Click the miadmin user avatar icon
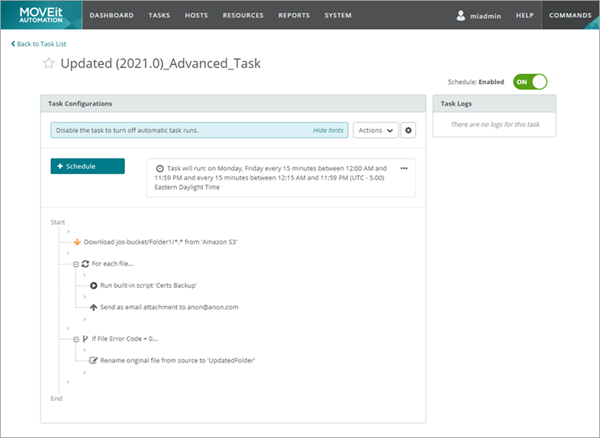The image size is (600, 438). (x=461, y=15)
